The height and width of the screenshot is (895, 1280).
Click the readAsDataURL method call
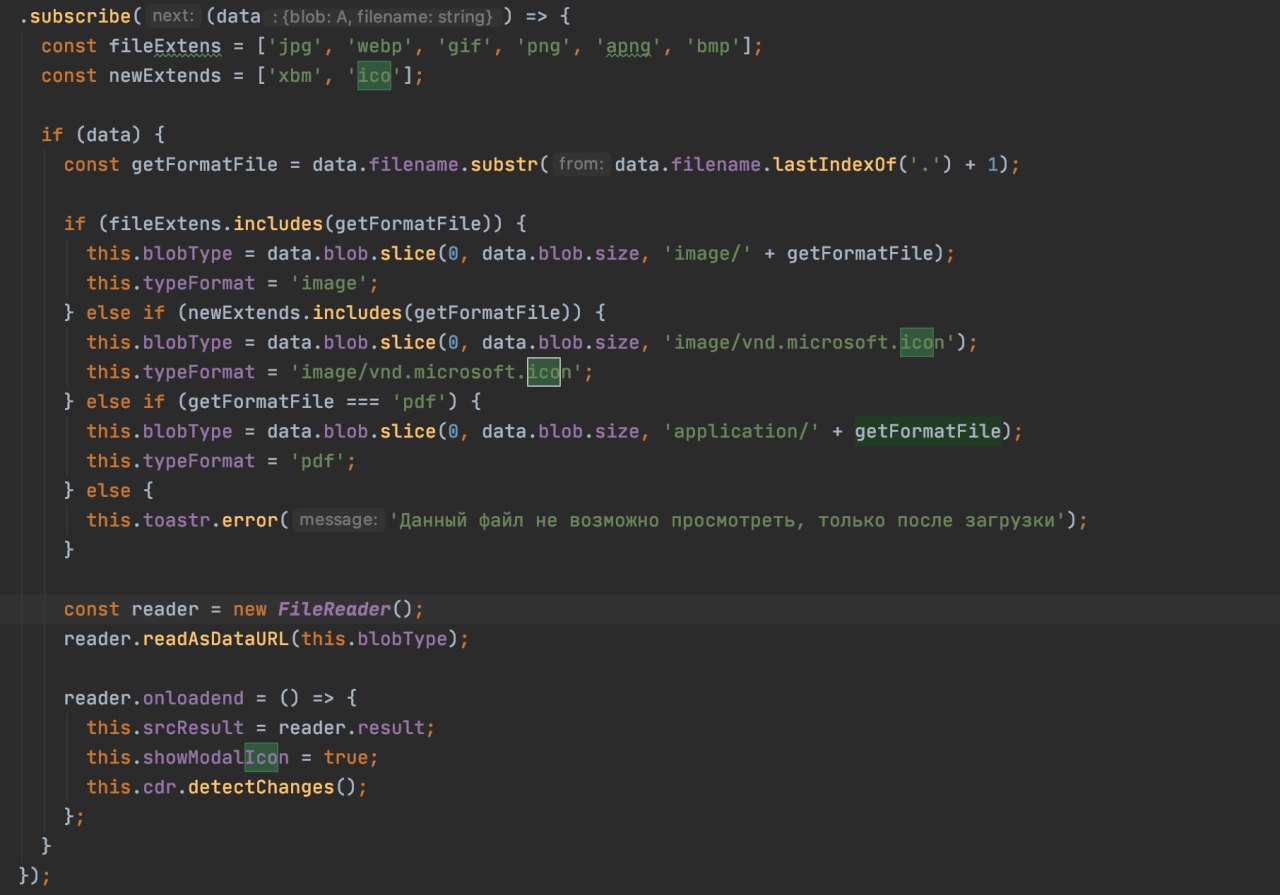point(216,638)
